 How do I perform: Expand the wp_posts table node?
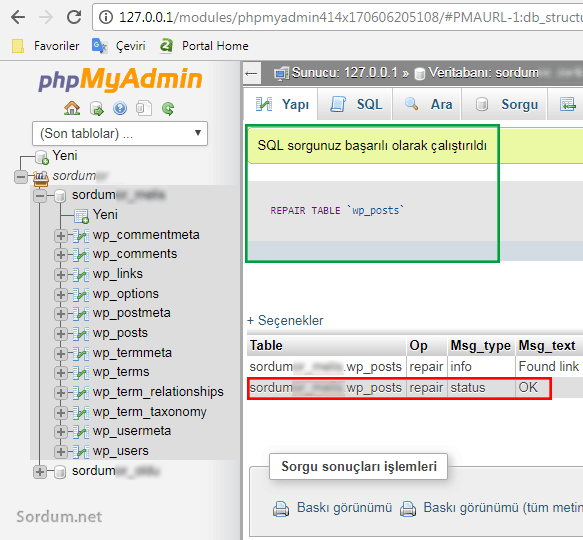pos(61,334)
